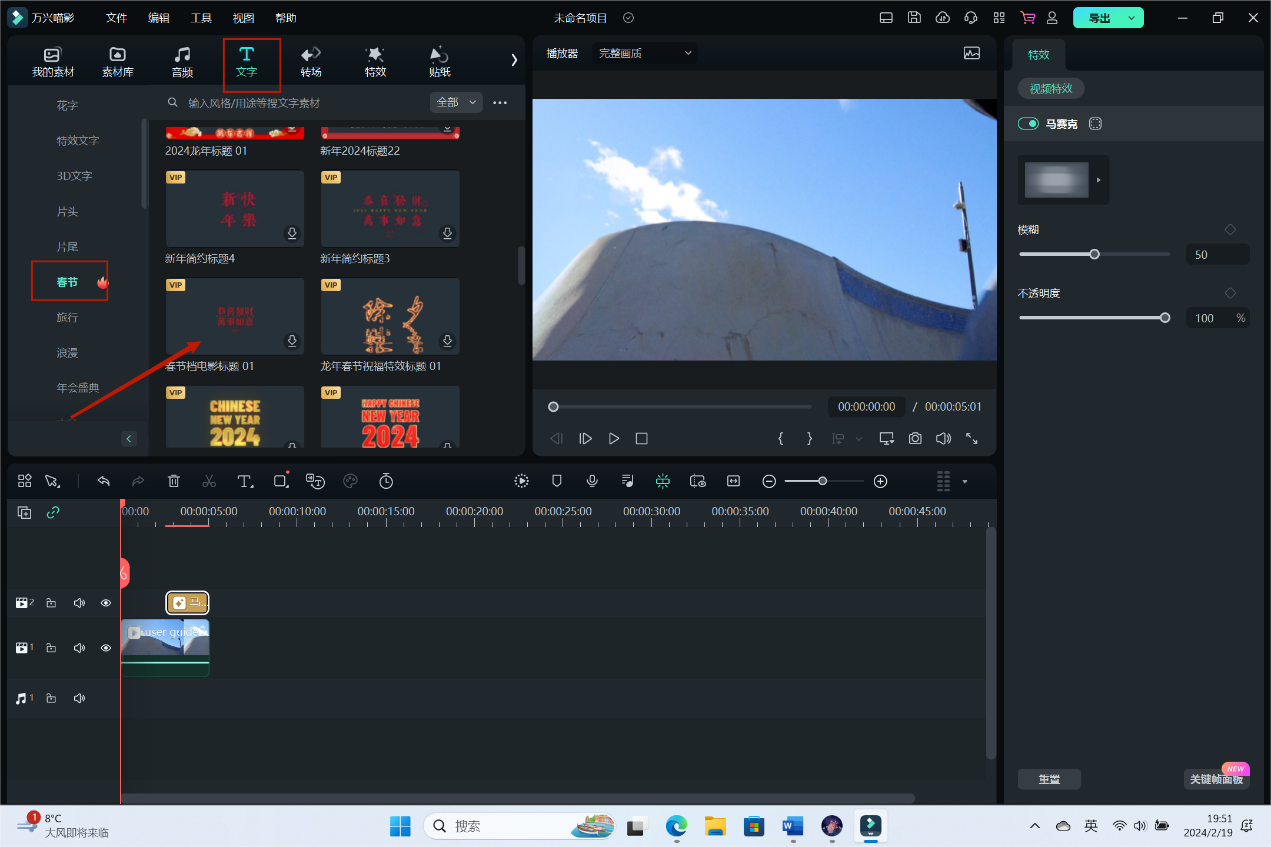Click the timeline zoom in plus icon
Image resolution: width=1271 pixels, height=847 pixels.
880,481
